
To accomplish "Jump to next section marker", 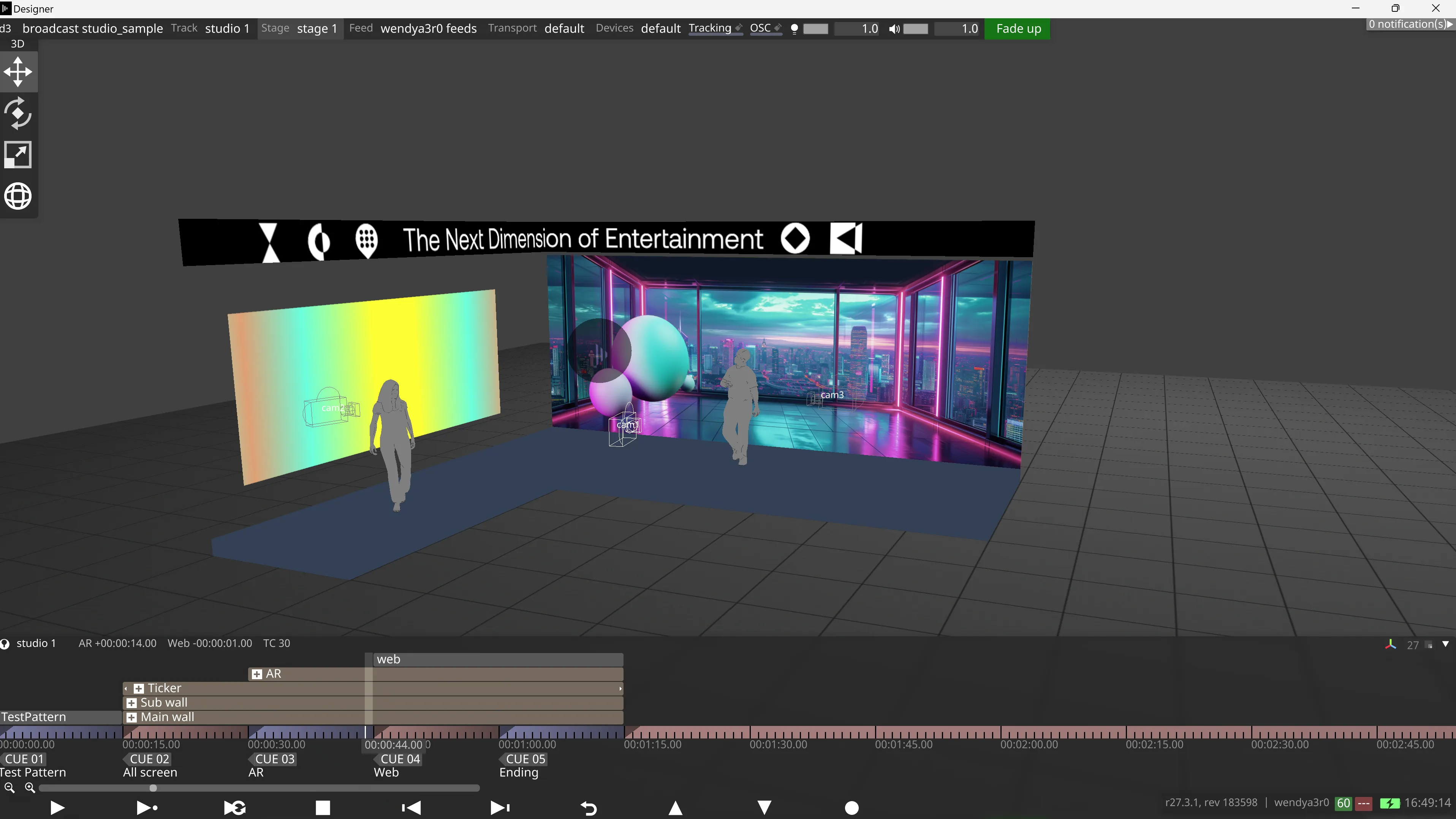I will pyautogui.click(x=500, y=808).
